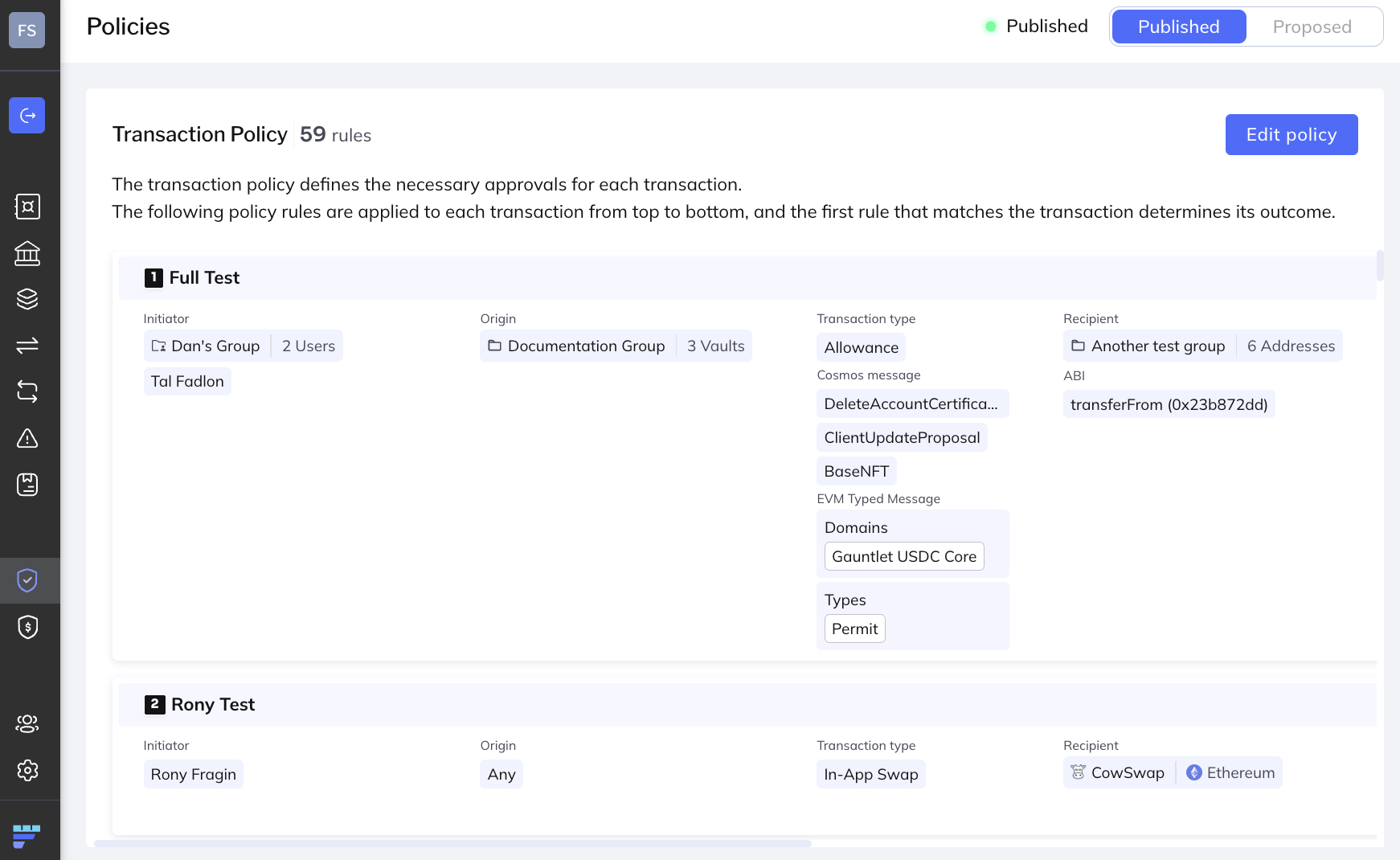Select the Published policies view toggle

point(1178,27)
